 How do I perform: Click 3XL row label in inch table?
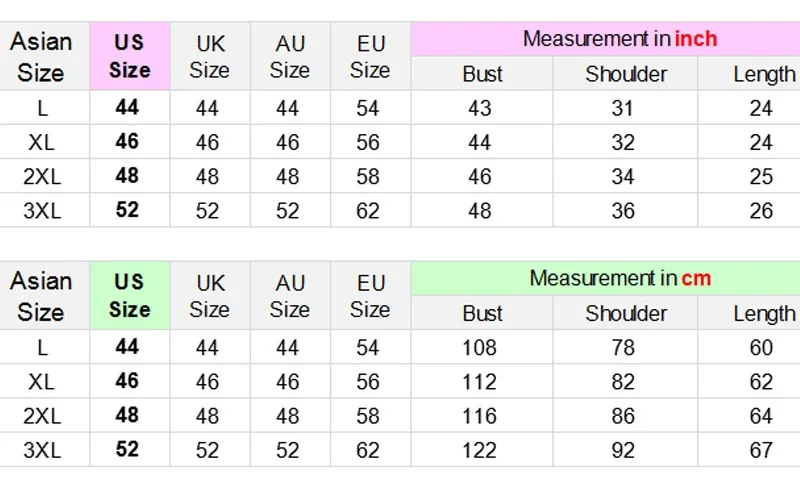coord(42,211)
